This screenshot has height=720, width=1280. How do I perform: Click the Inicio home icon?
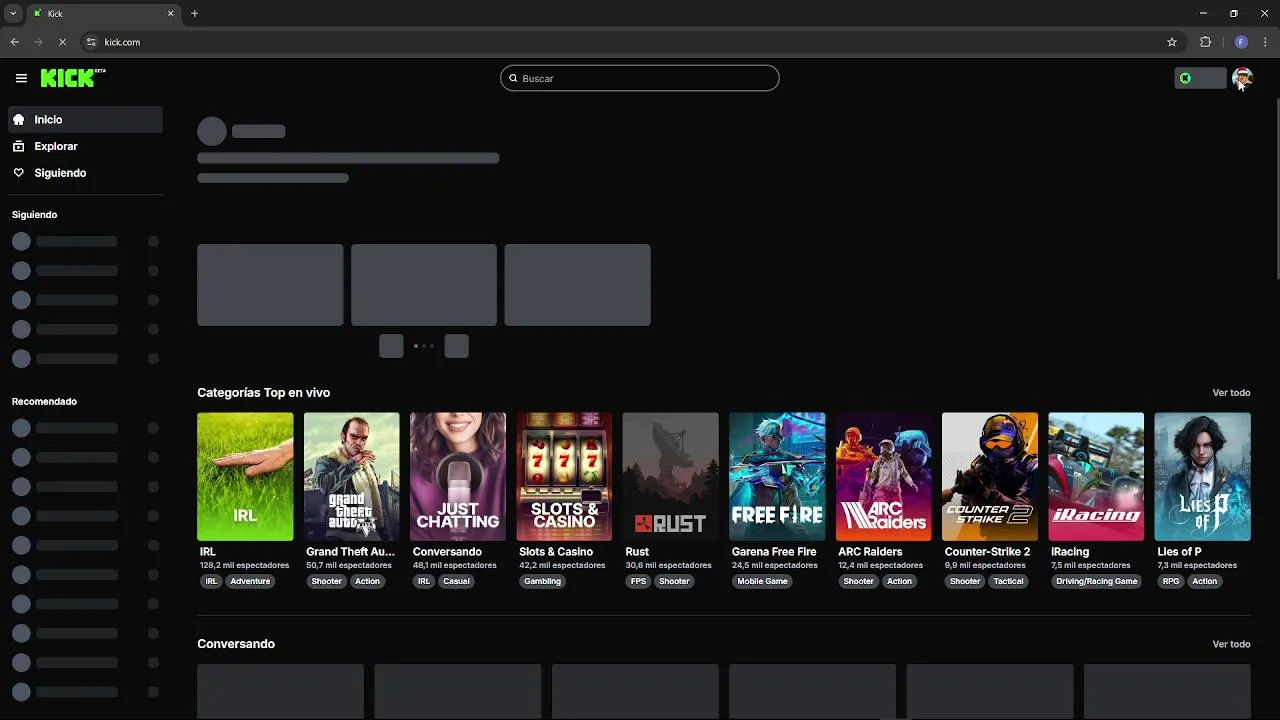click(18, 119)
